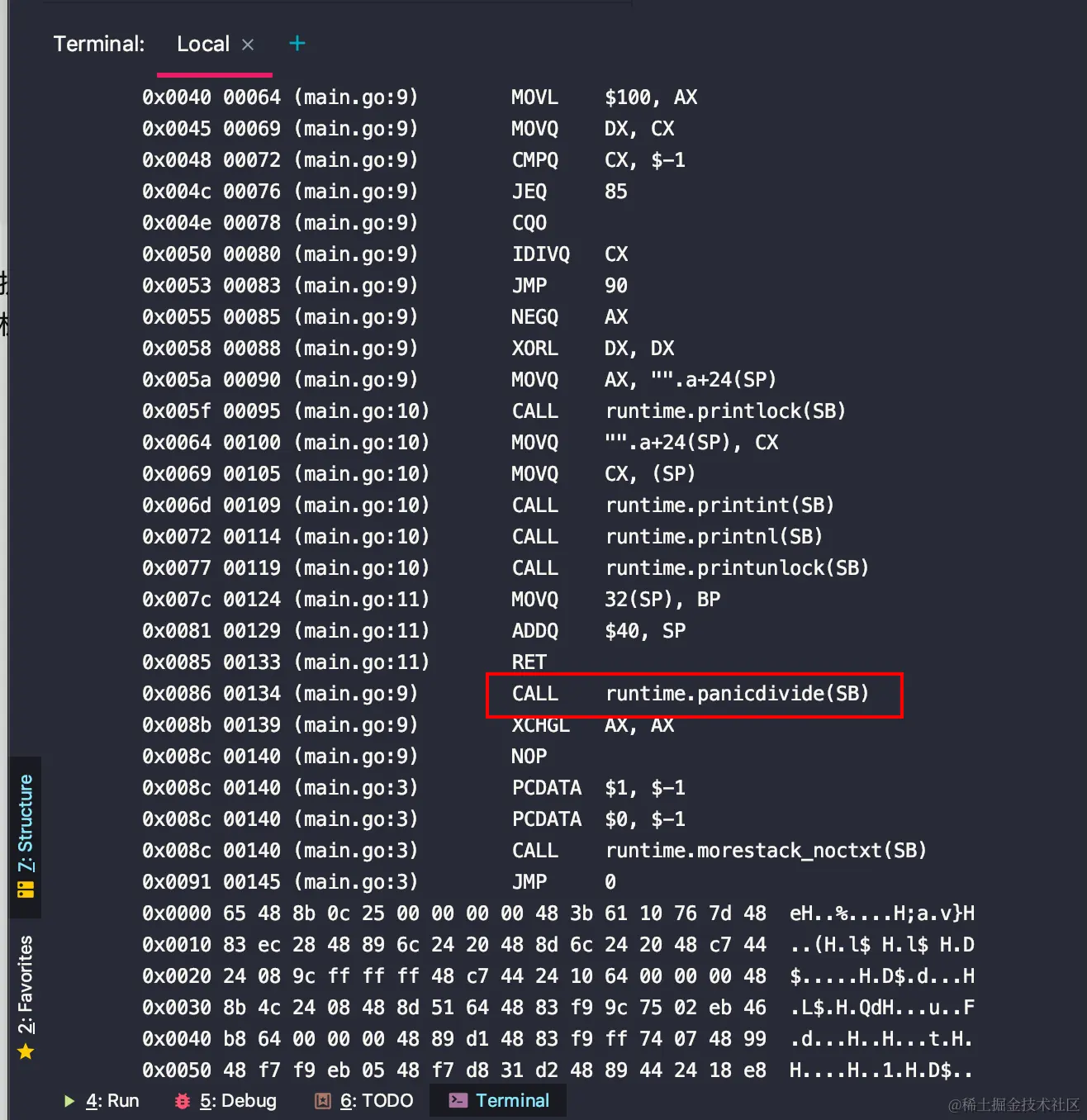Screen dimensions: 1087x1120
Task: Open the 5: Debug tool window
Action: click(225, 1101)
